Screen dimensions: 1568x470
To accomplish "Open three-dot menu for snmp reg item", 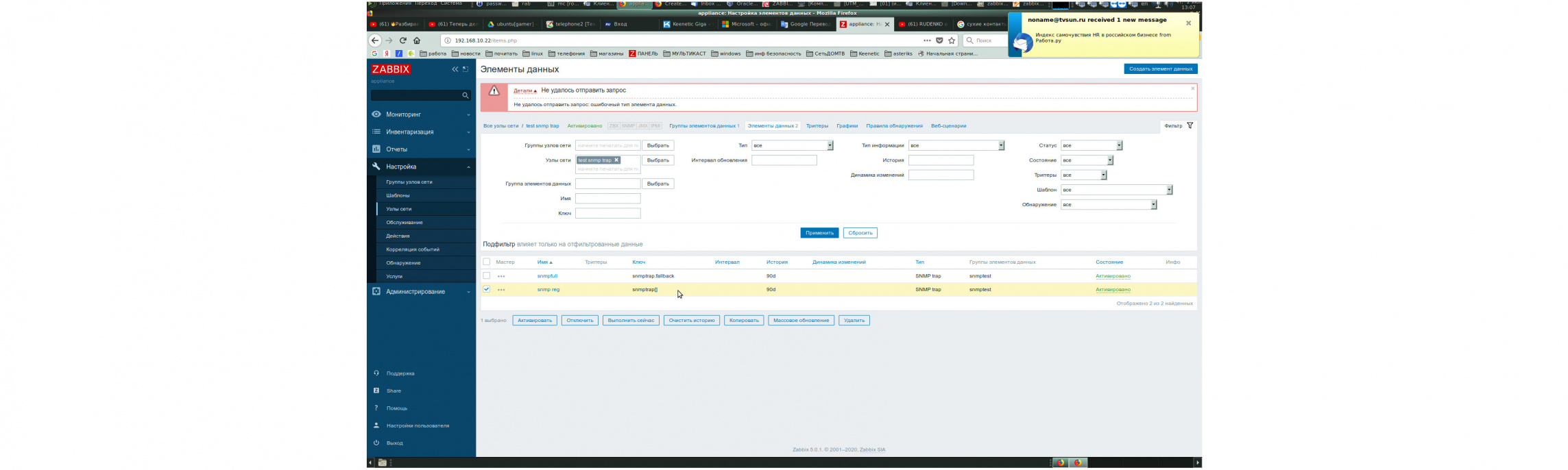I will (x=501, y=290).
